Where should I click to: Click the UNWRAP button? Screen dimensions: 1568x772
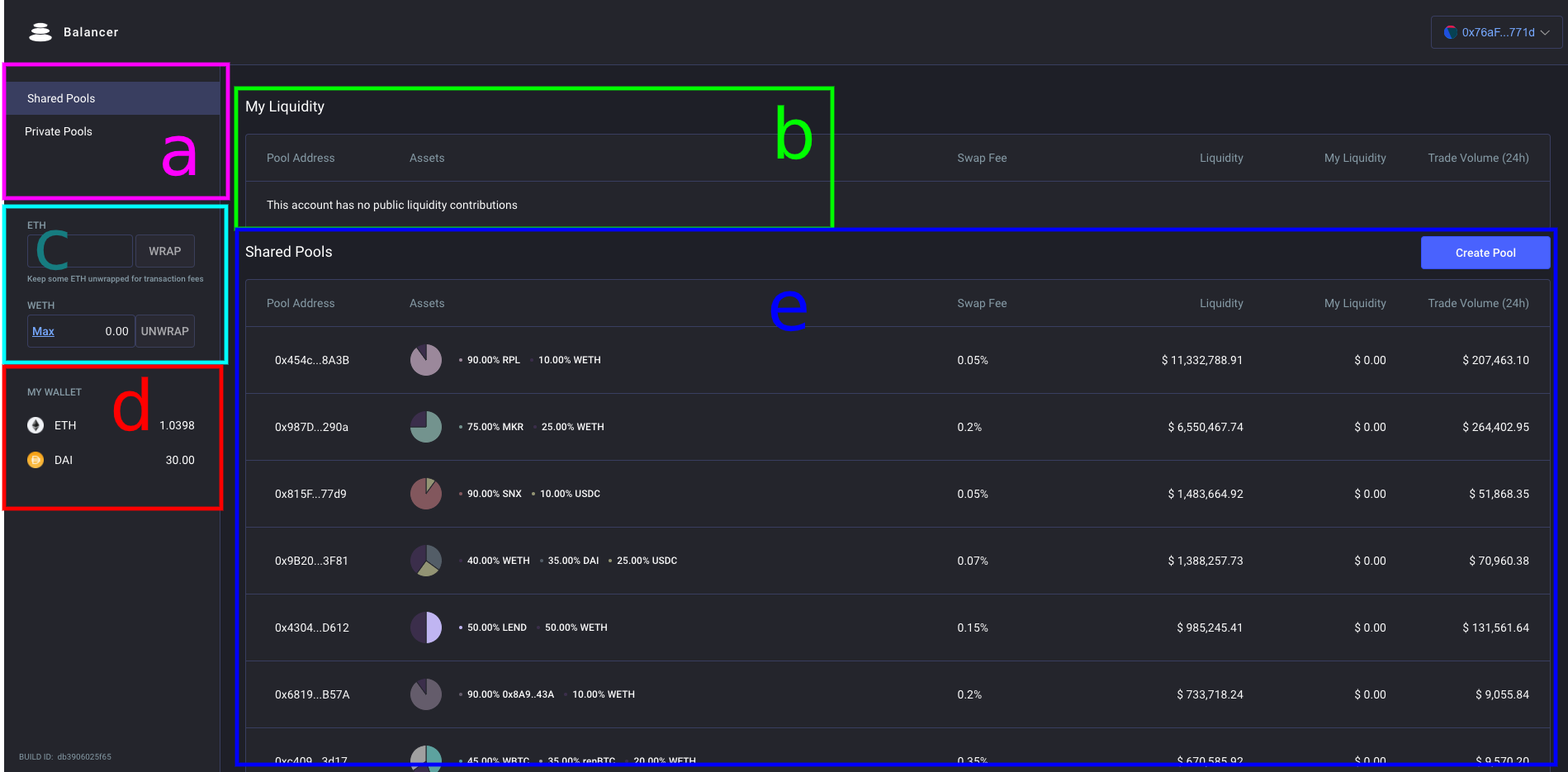click(164, 331)
